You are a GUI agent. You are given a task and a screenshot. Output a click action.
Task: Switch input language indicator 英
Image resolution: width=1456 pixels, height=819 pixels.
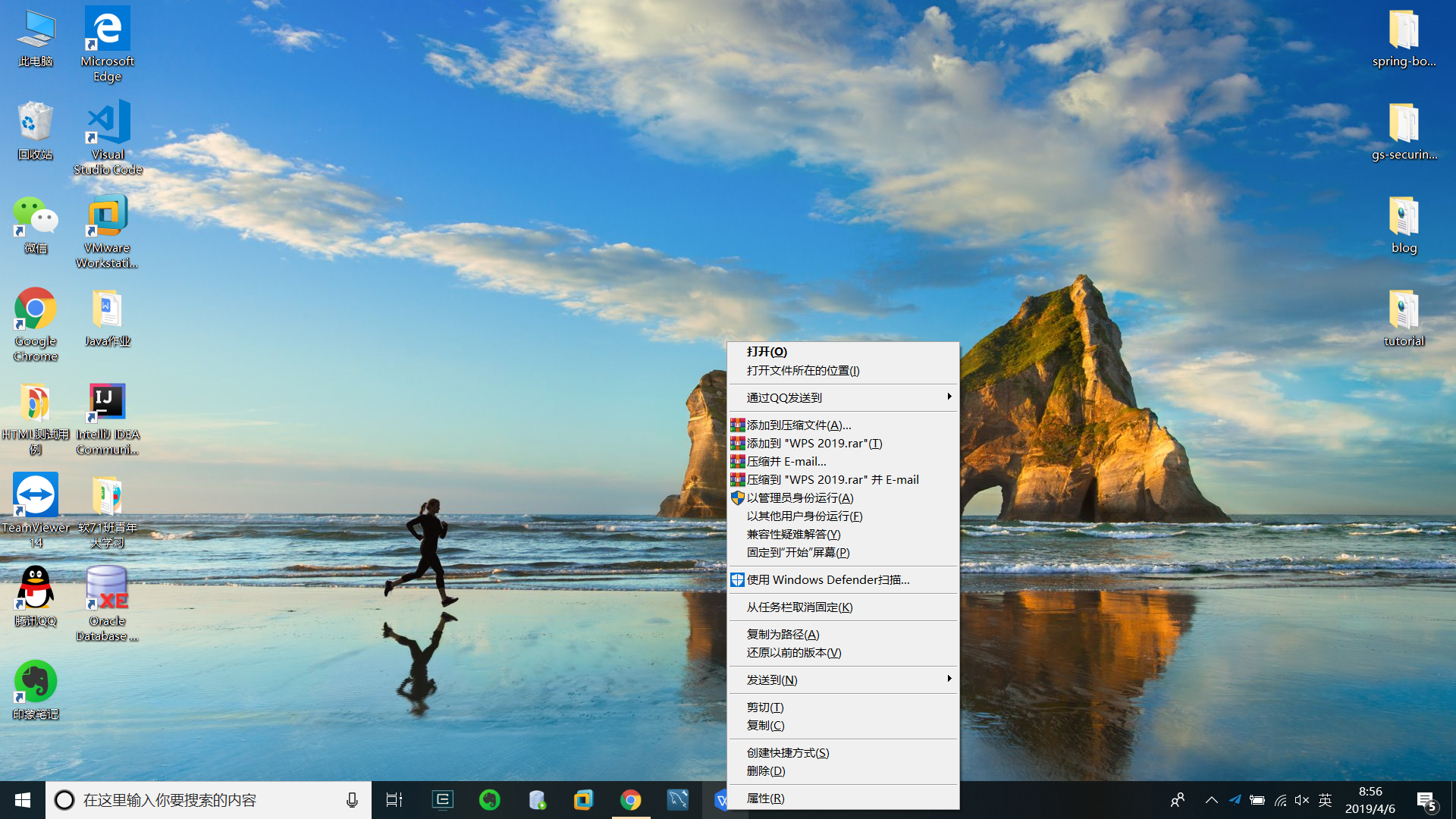pyautogui.click(x=1326, y=800)
